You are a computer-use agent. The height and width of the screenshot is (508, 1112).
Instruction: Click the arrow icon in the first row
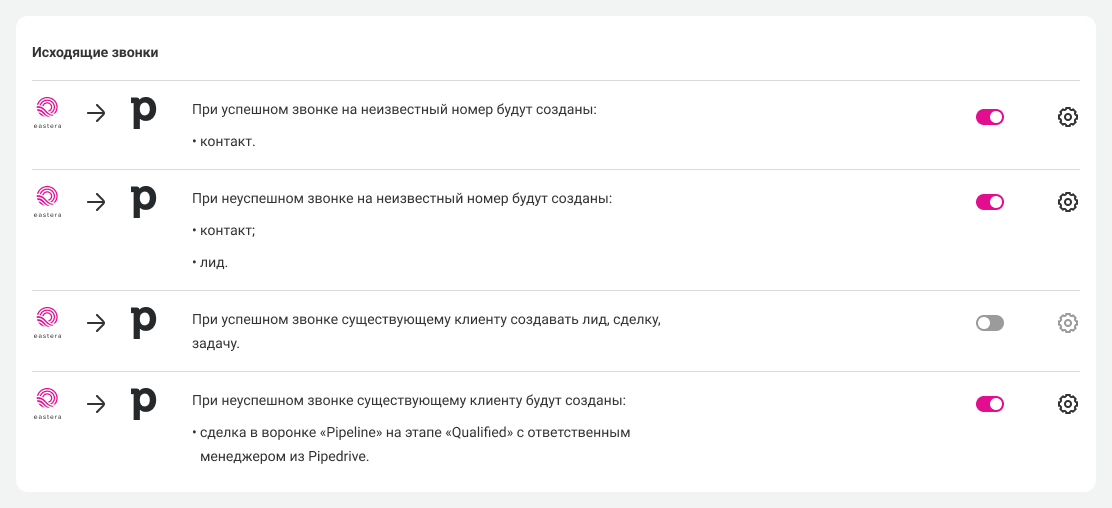pyautogui.click(x=96, y=113)
